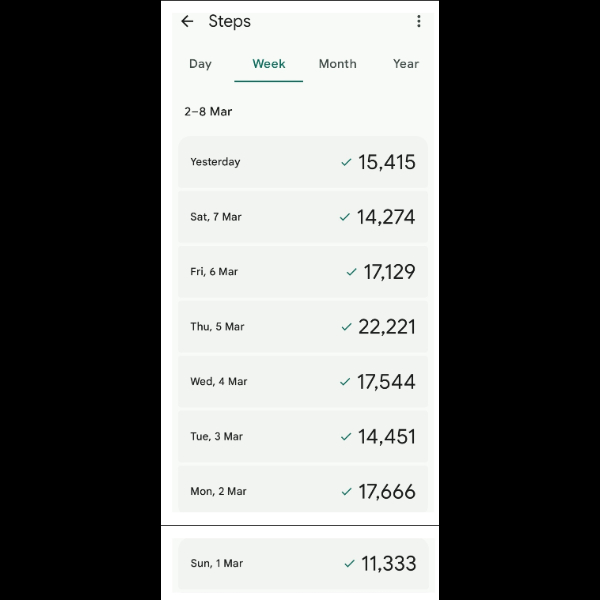Click the checkmark next to 15,415
The width and height of the screenshot is (600, 600).
click(346, 162)
